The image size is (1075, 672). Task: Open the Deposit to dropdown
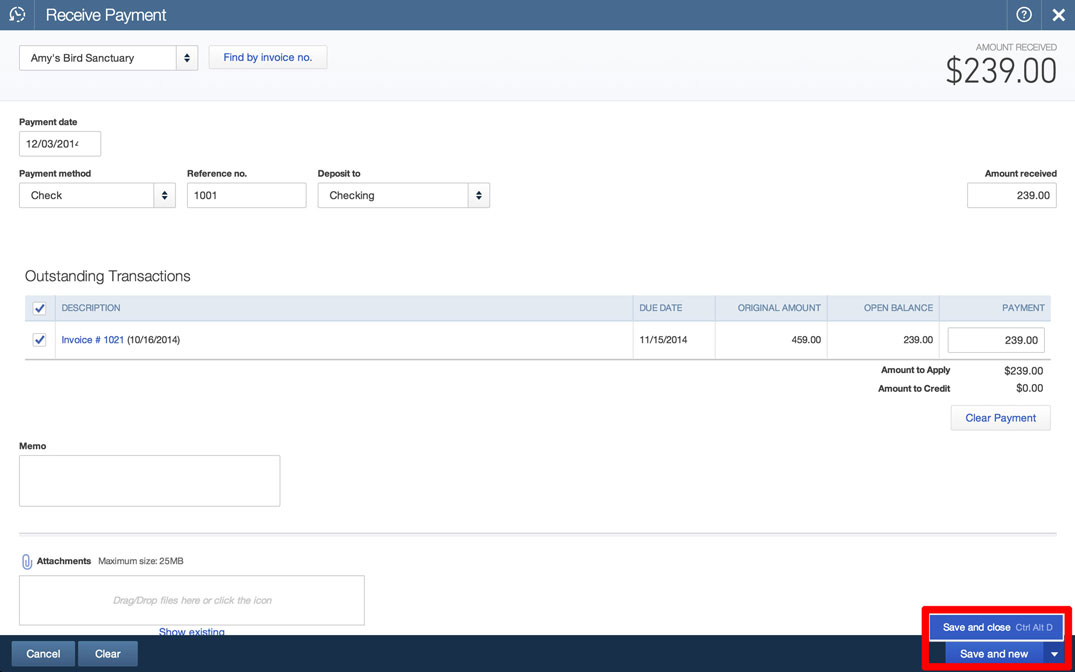click(x=404, y=195)
